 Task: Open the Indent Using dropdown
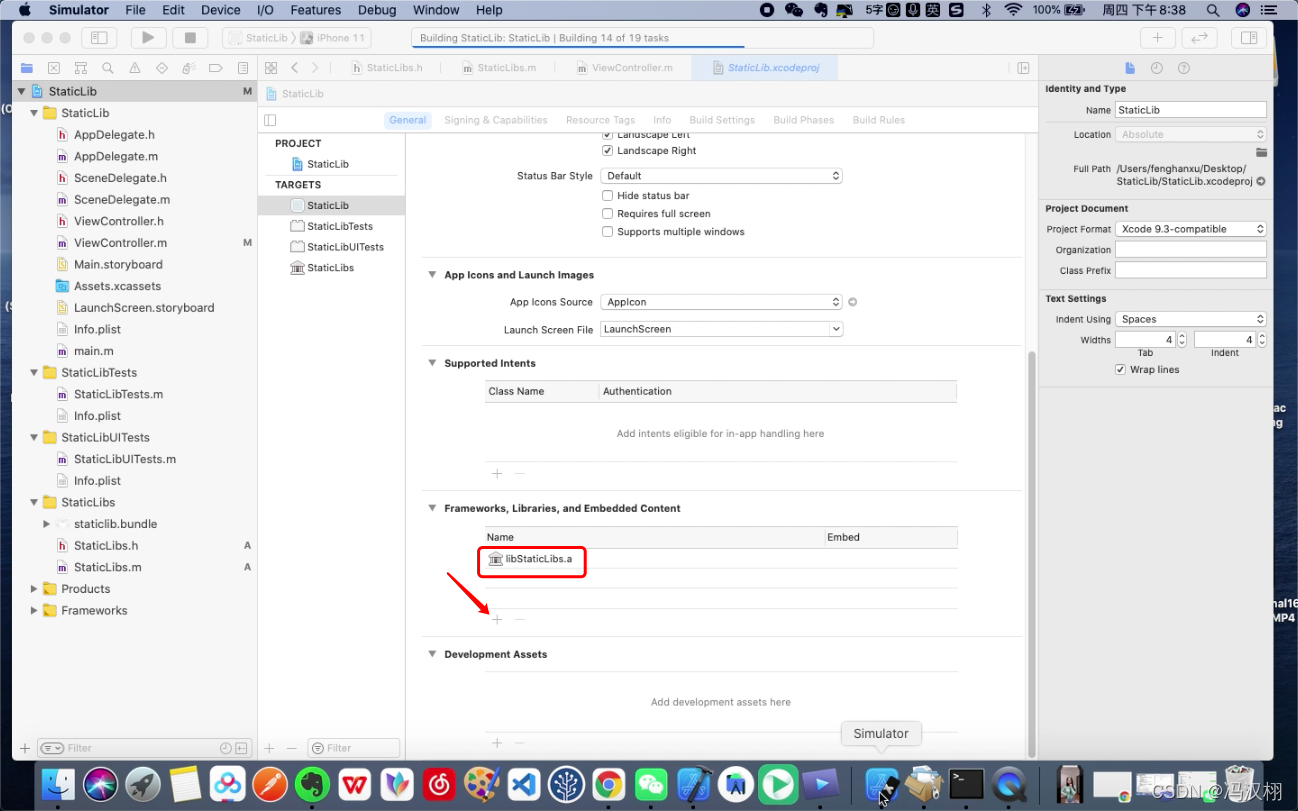pyautogui.click(x=1191, y=320)
